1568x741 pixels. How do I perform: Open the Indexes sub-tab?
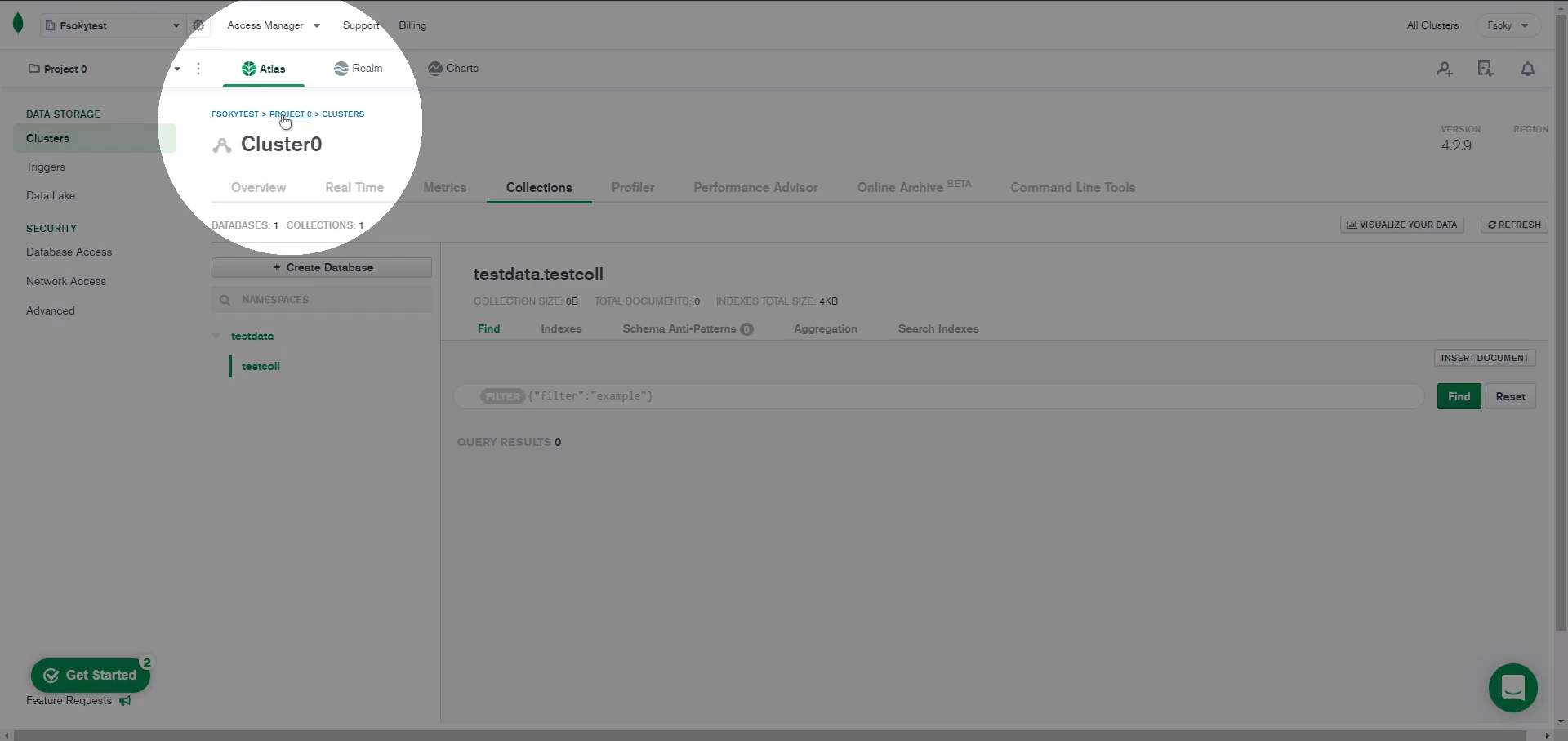[561, 328]
